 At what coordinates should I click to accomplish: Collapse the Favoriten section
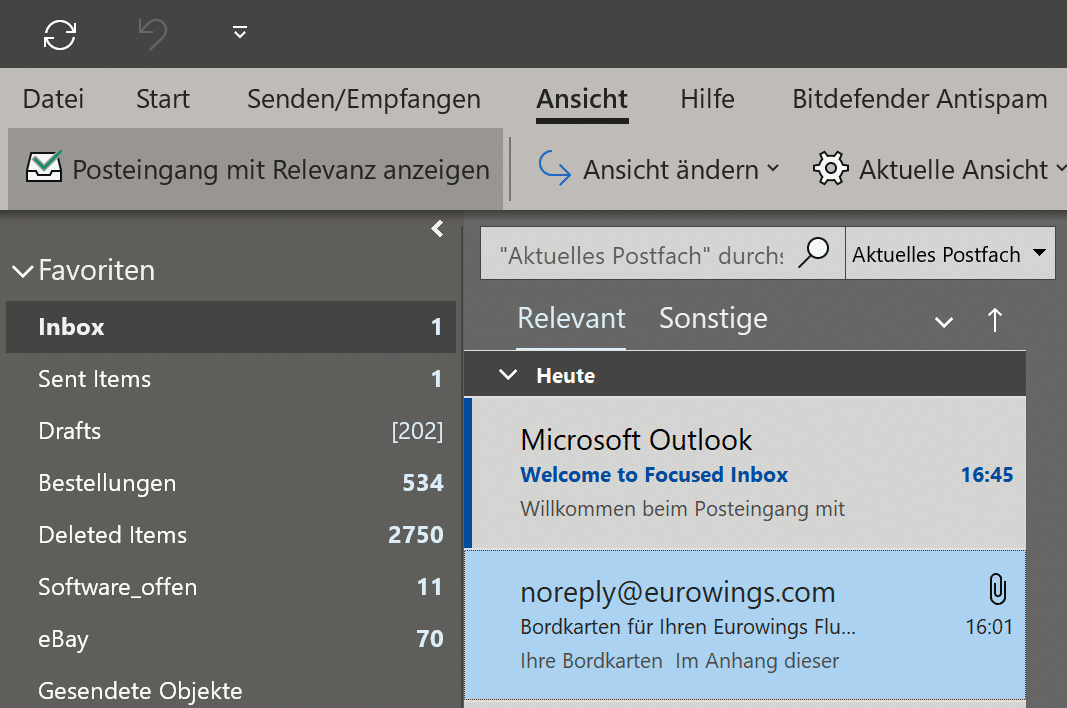tap(23, 272)
